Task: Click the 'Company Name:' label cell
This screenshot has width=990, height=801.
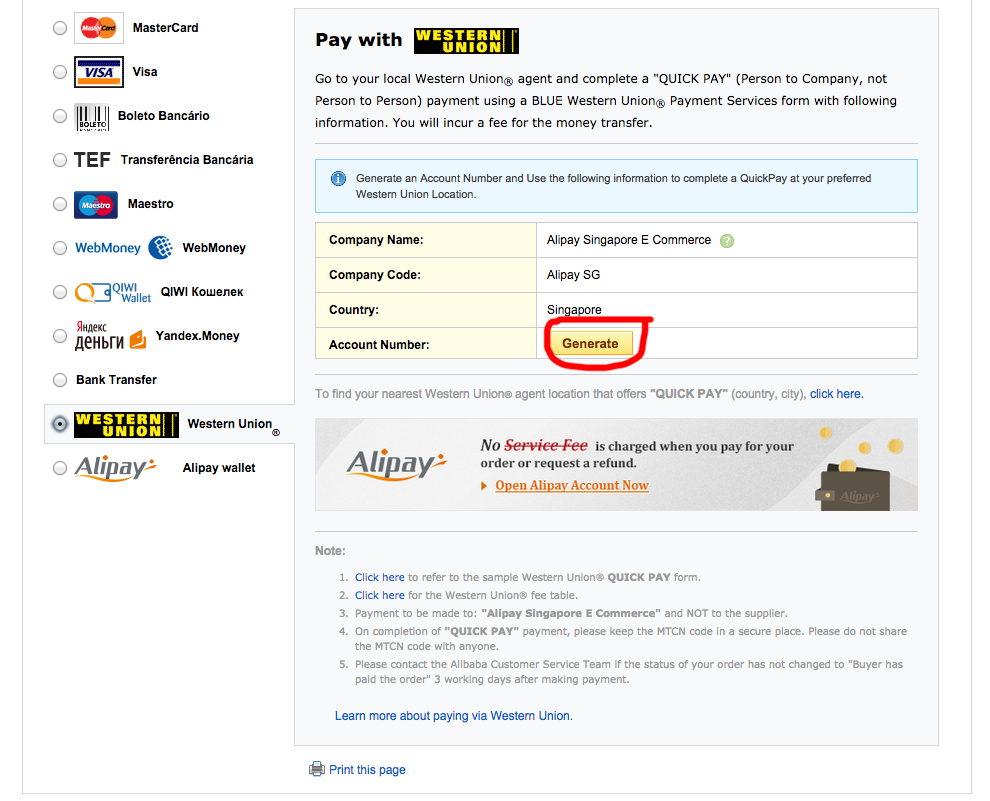Action: [426, 240]
